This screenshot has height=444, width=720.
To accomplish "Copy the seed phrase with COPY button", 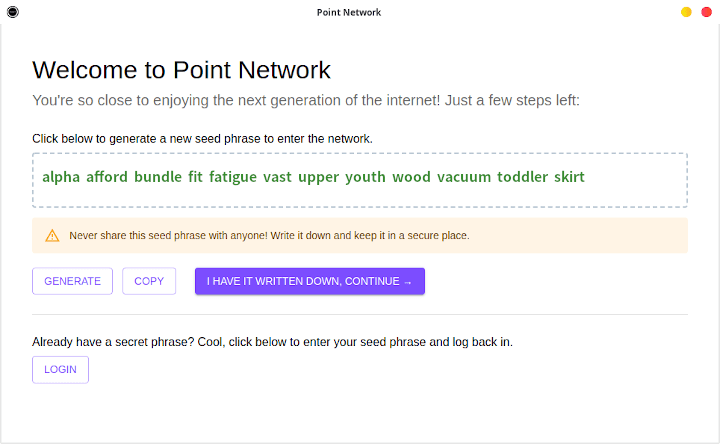I will pyautogui.click(x=149, y=281).
